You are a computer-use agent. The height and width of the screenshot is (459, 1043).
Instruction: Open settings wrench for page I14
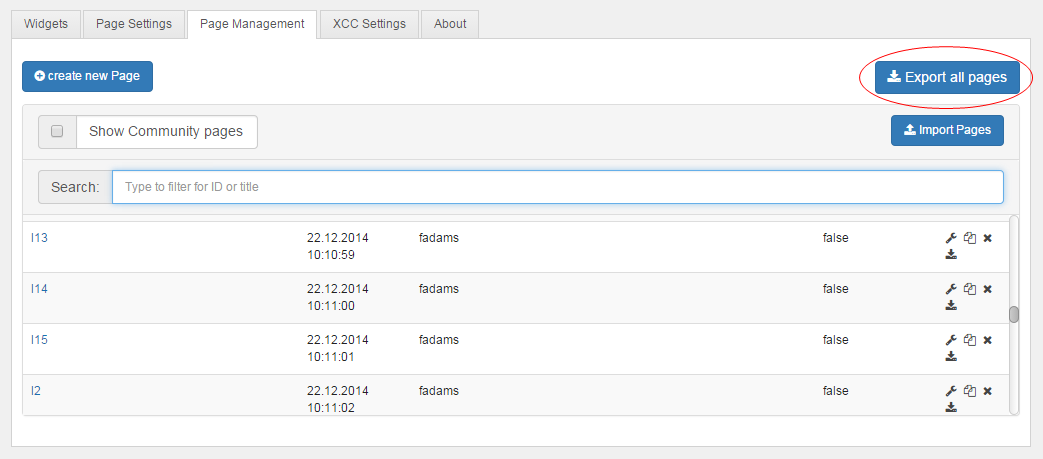coord(951,289)
